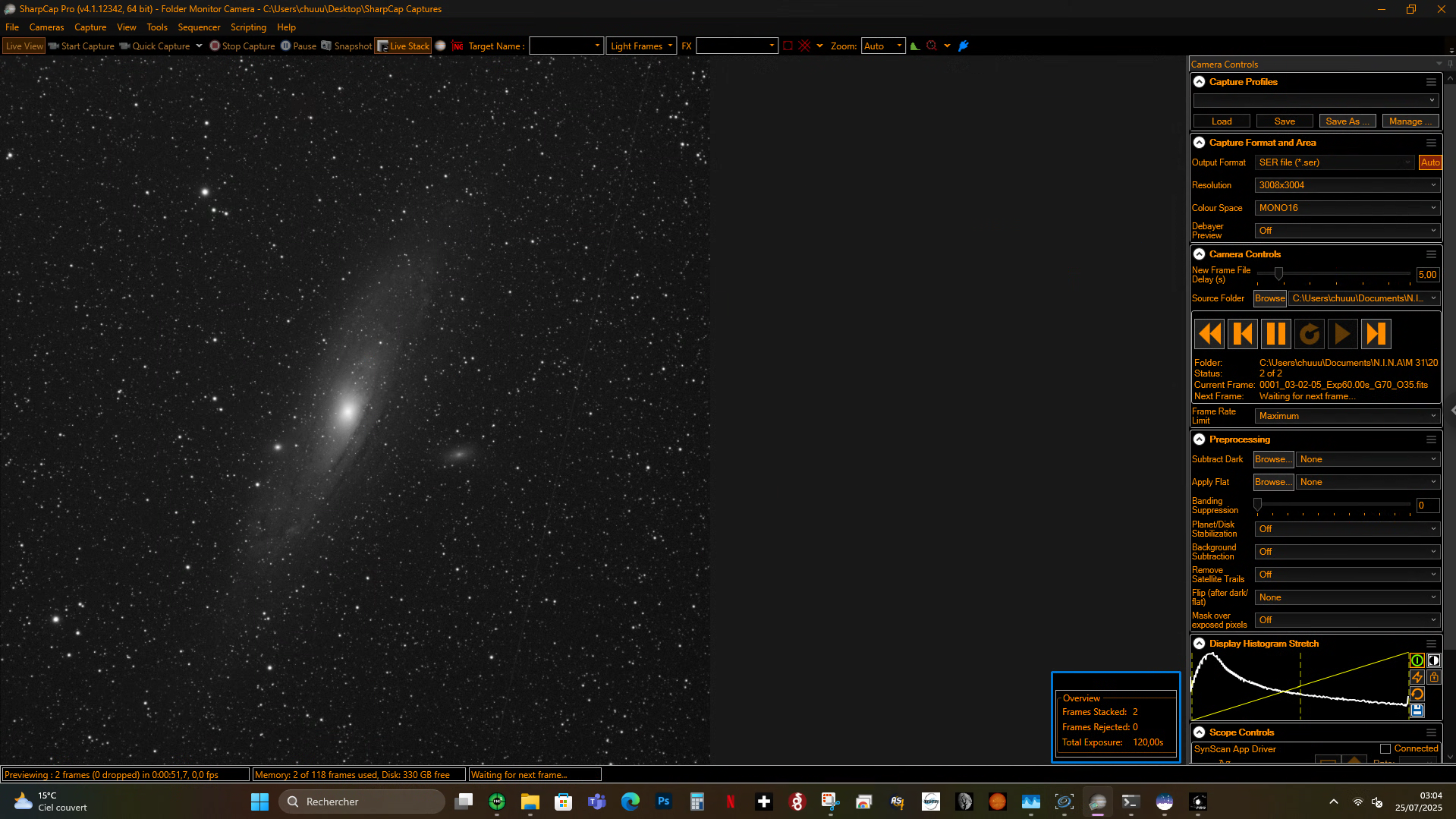Image resolution: width=1456 pixels, height=819 pixels.
Task: Collapse the Preprocessing panel
Action: coord(1200,439)
